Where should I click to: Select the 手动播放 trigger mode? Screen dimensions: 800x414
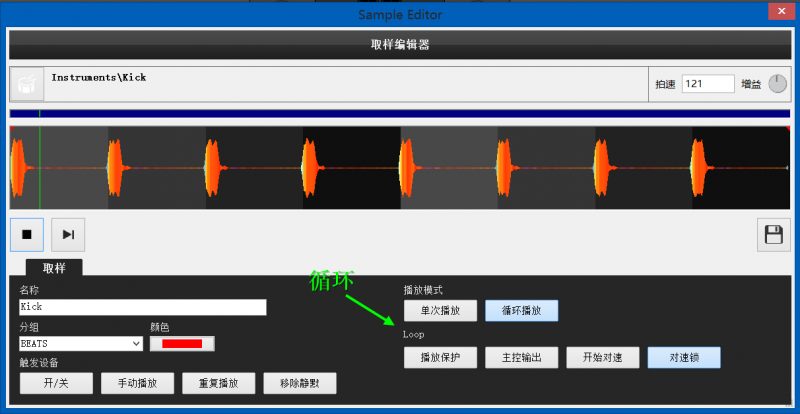[x=137, y=383]
